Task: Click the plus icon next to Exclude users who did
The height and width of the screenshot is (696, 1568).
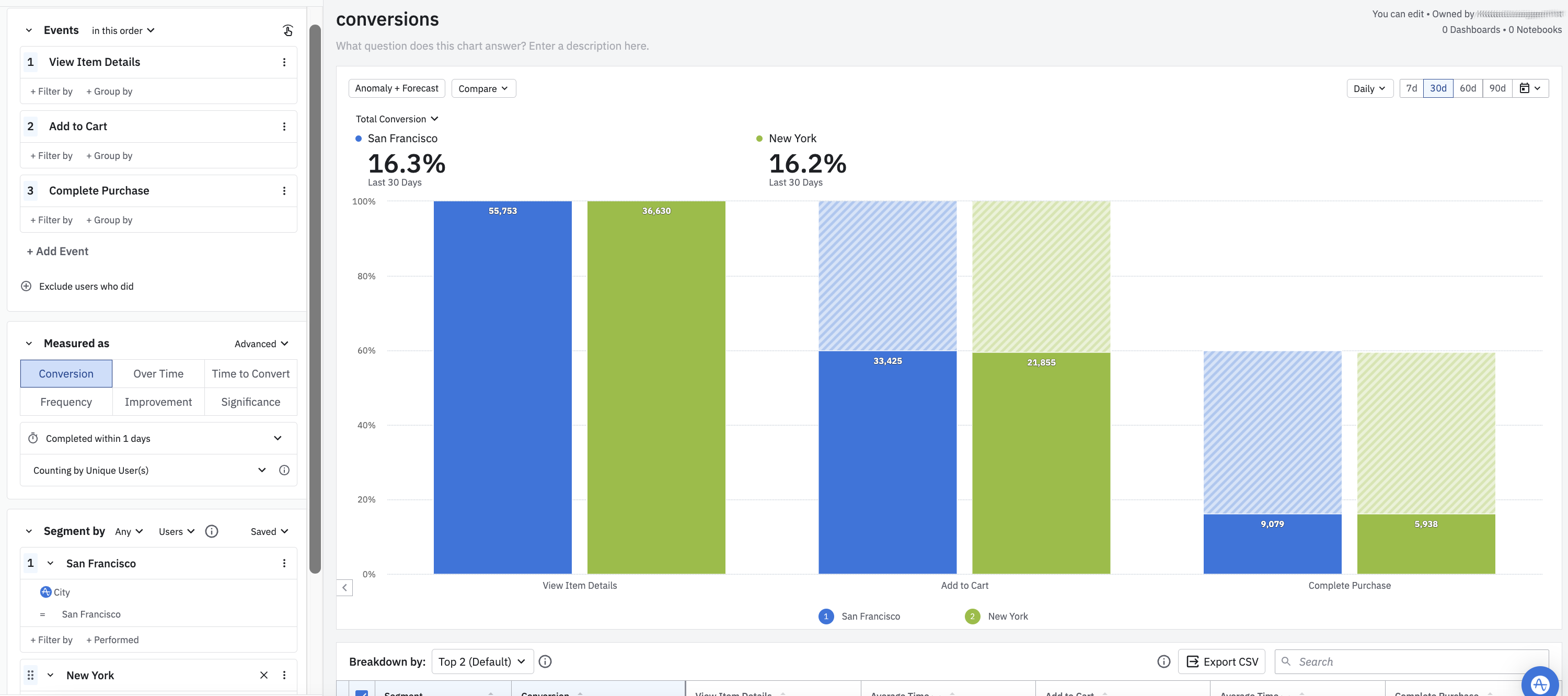Action: (26, 286)
